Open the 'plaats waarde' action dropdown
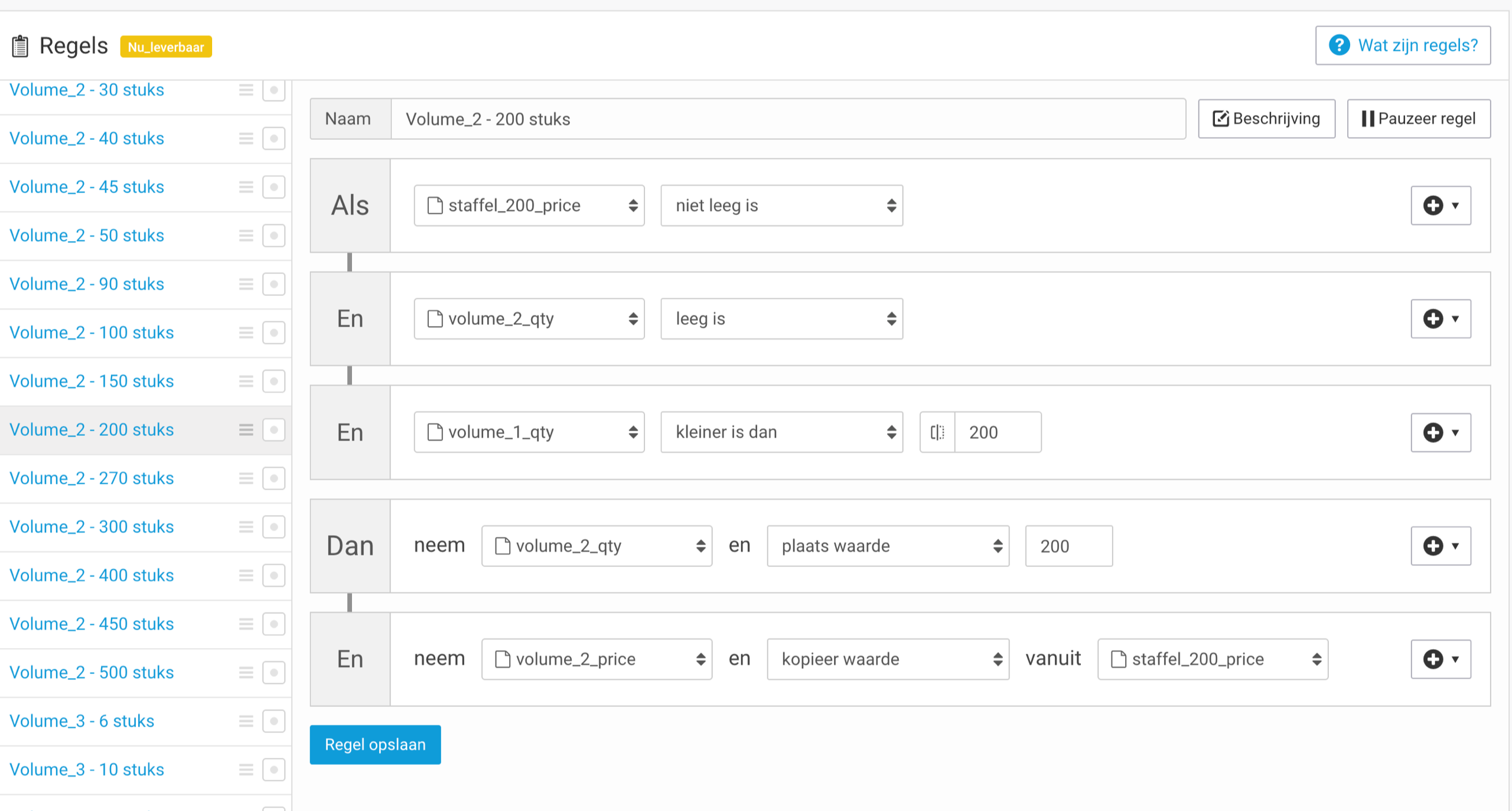Image resolution: width=1512 pixels, height=811 pixels. [888, 546]
